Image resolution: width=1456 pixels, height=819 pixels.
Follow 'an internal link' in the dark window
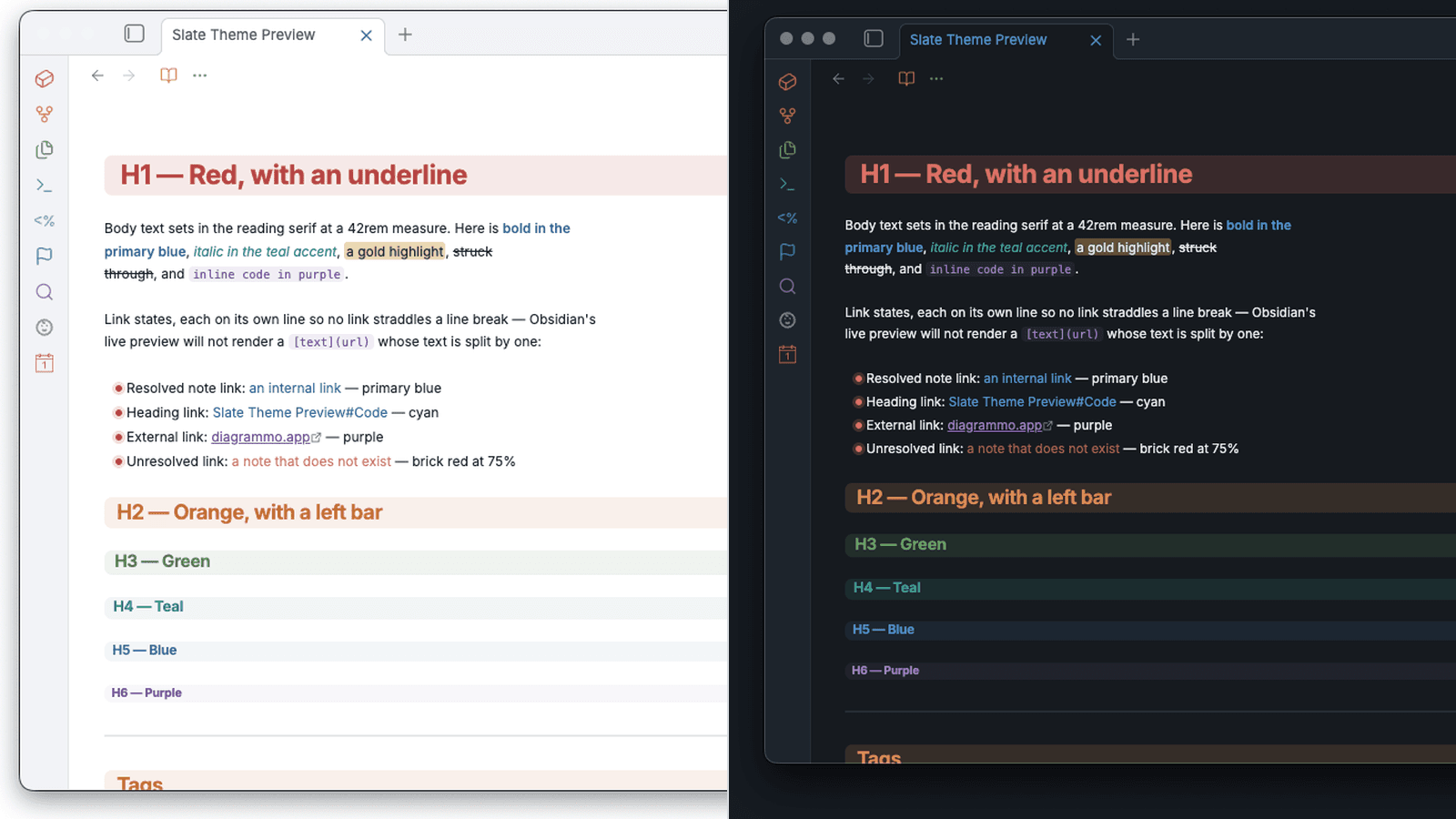click(x=1027, y=379)
